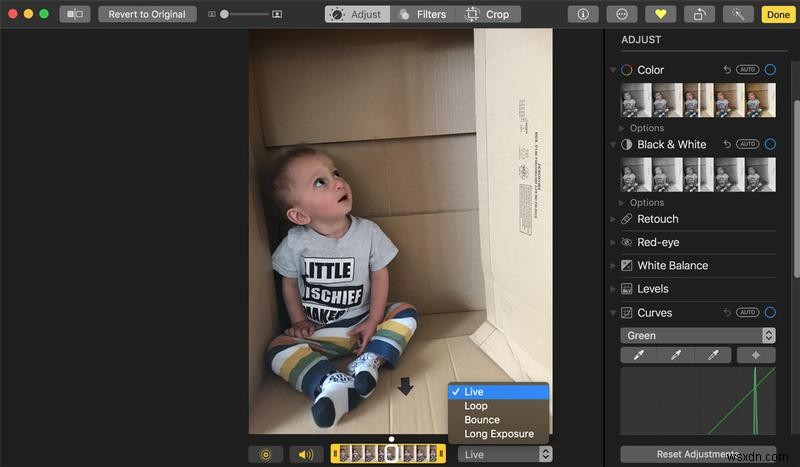
Task: Collapse the Color section disclosure triangle
Action: pyautogui.click(x=613, y=70)
